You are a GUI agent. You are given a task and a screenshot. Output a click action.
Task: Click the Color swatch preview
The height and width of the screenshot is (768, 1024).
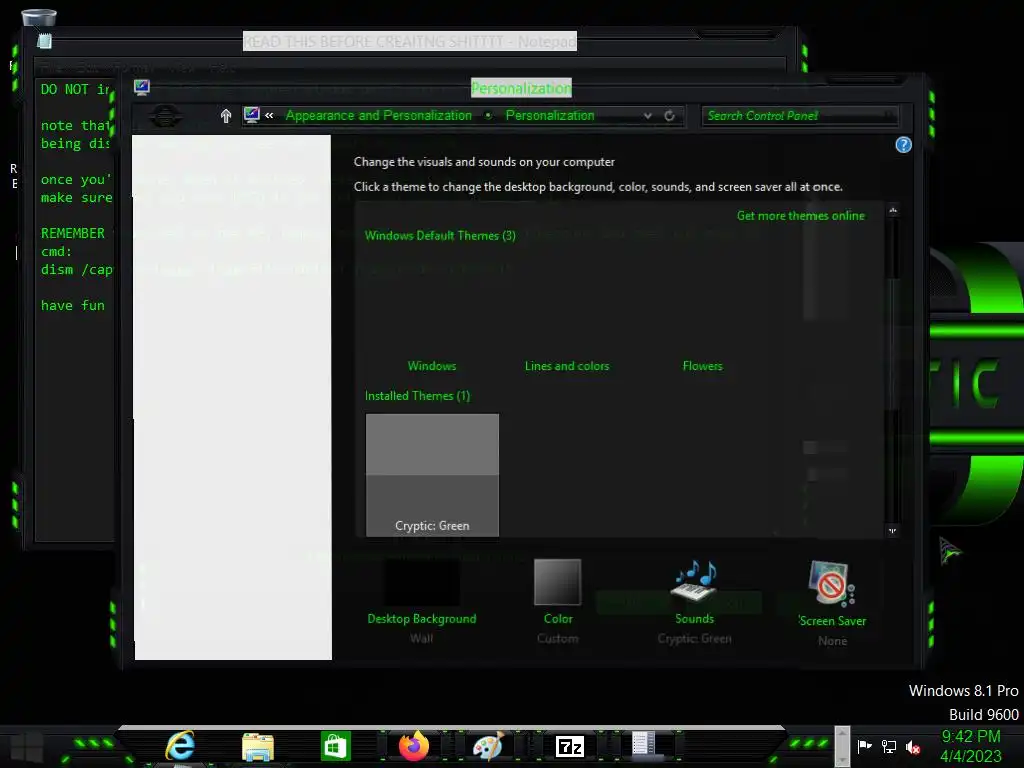[x=557, y=582]
